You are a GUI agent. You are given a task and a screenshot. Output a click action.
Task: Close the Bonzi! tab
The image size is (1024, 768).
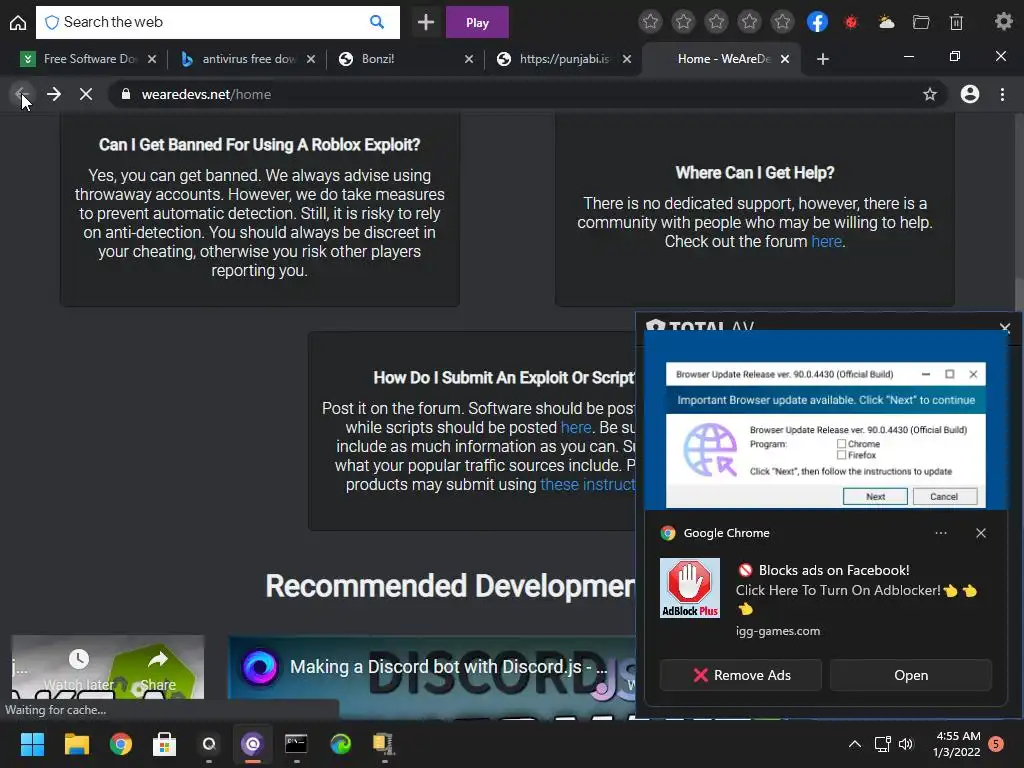[x=469, y=59]
